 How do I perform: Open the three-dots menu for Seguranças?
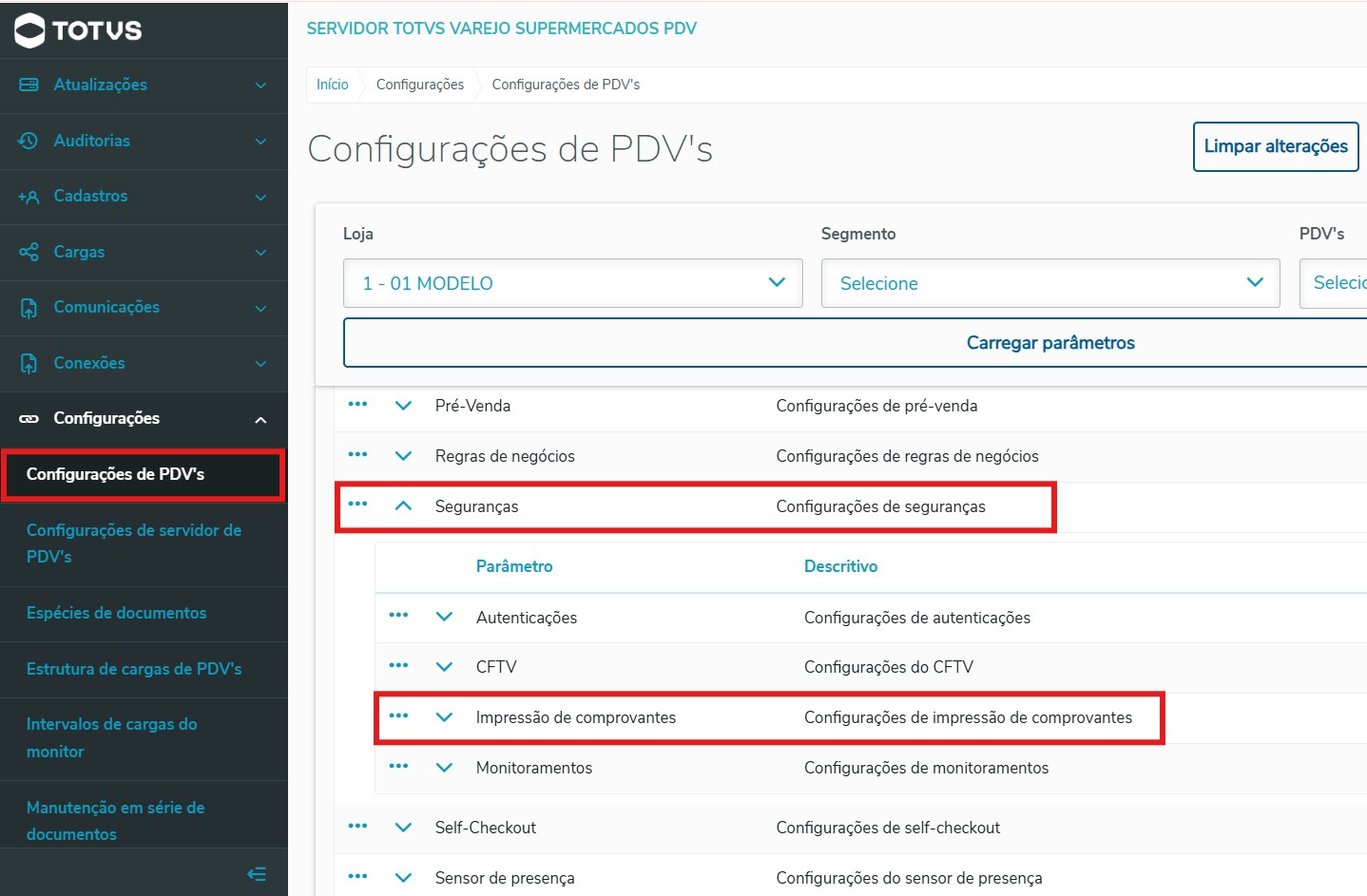357,504
